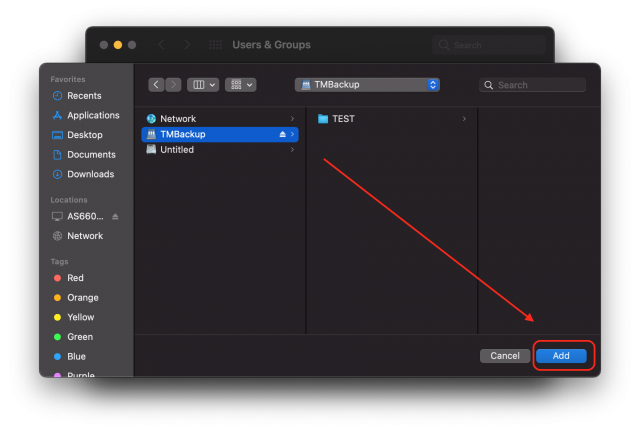Open Documents in the sidebar
This screenshot has height=429, width=640.
[91, 155]
